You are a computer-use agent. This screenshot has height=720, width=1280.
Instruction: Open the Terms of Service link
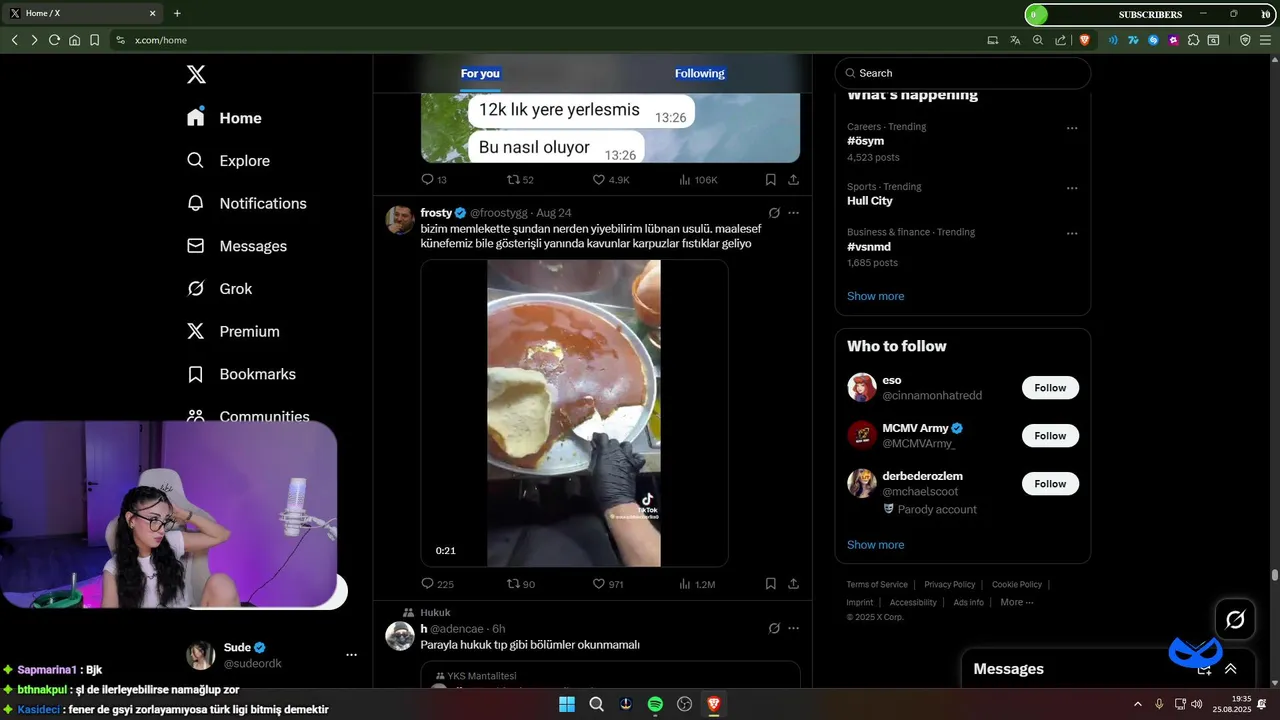pyautogui.click(x=877, y=585)
